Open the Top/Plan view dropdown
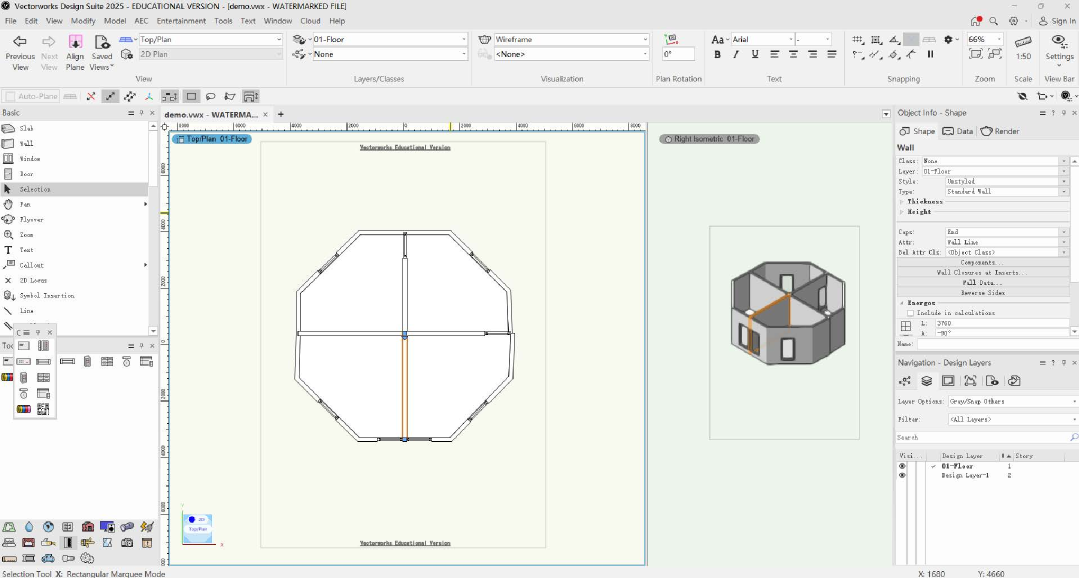Viewport: 1079px width, 578px height. [x=210, y=40]
